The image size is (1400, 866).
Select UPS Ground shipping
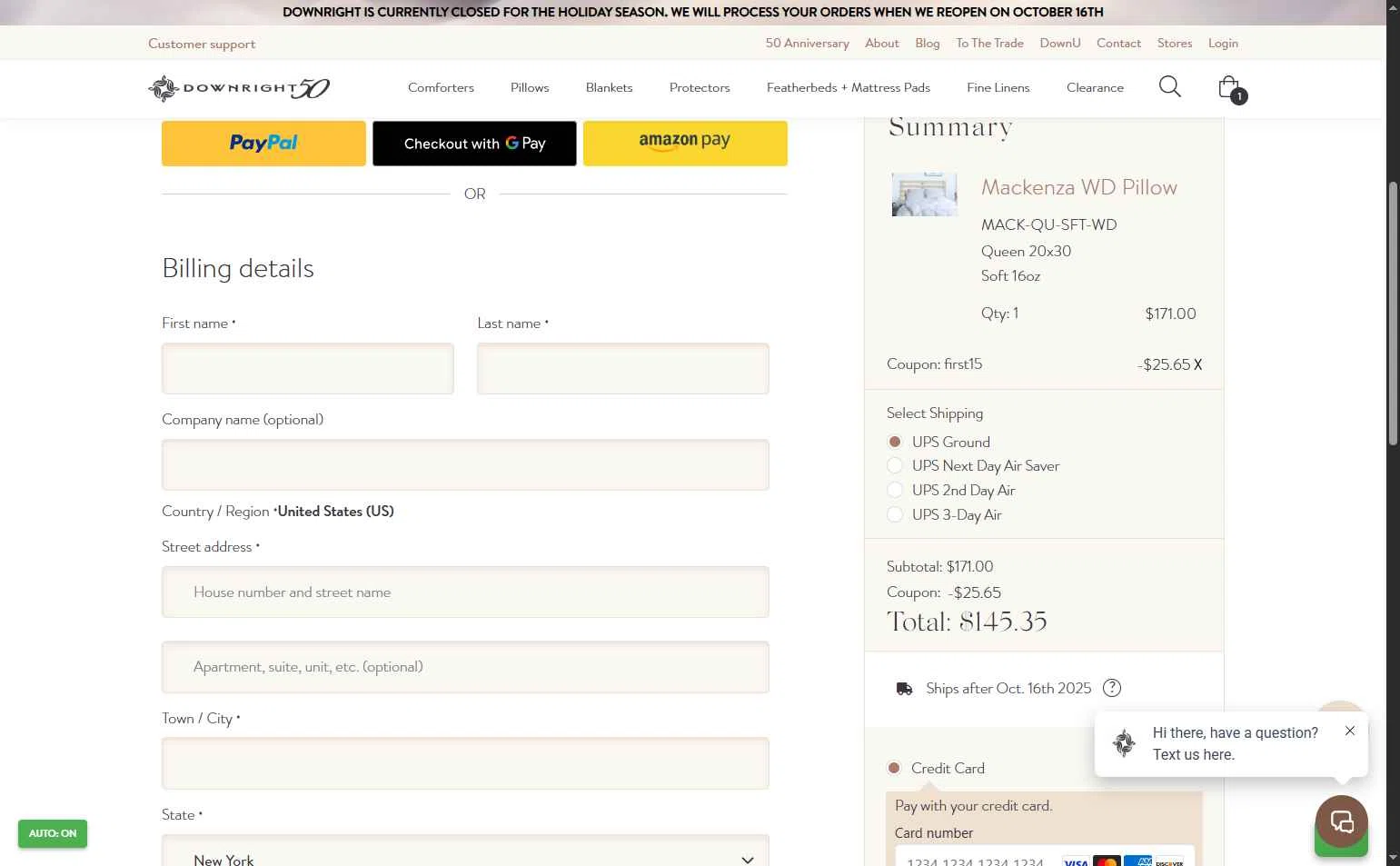tap(895, 442)
